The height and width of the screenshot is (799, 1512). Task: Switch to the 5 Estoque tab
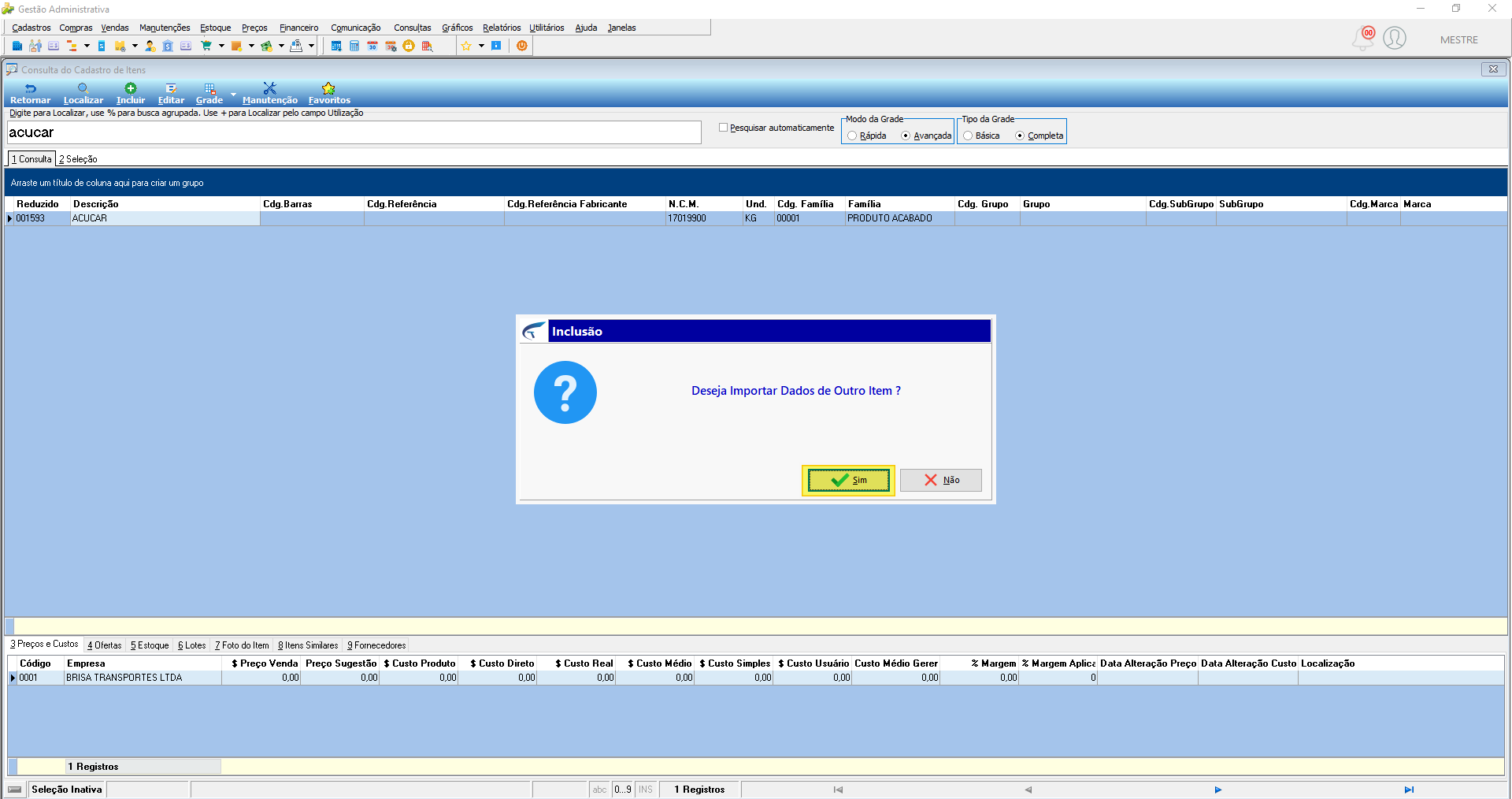click(150, 645)
